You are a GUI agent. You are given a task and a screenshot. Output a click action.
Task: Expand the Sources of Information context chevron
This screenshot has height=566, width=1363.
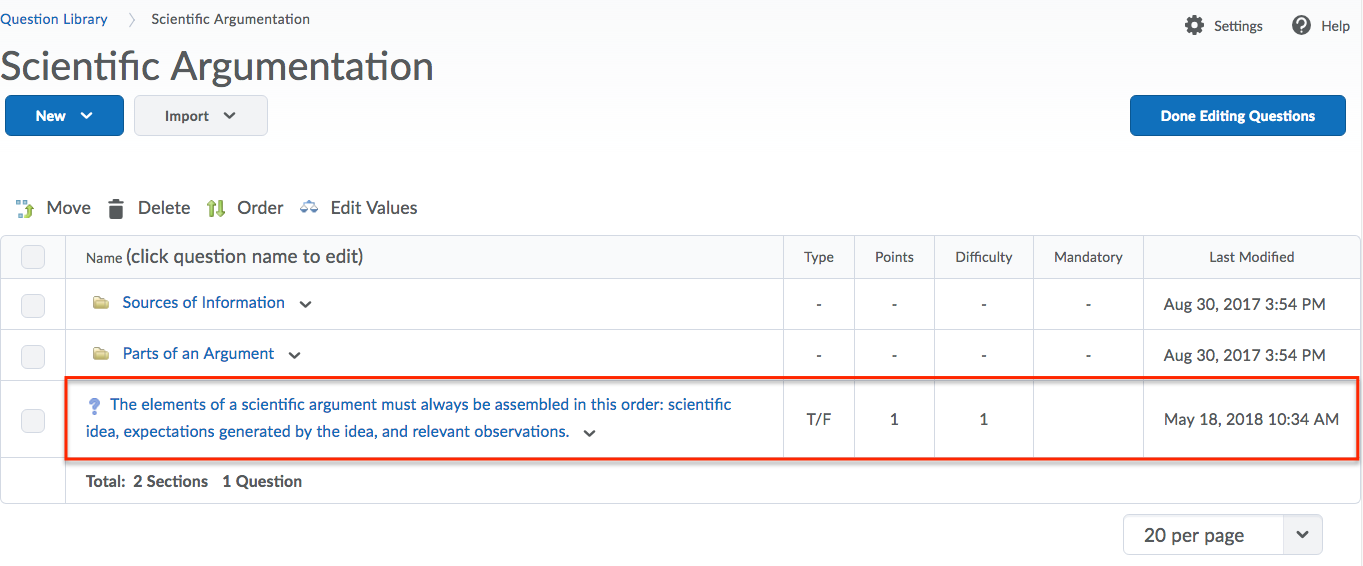pyautogui.click(x=306, y=304)
